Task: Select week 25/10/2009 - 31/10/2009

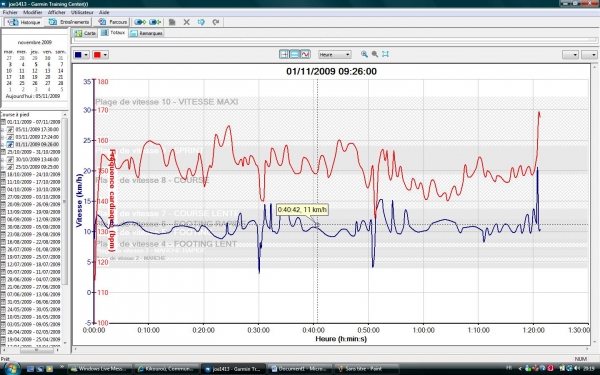Action: 34,152
